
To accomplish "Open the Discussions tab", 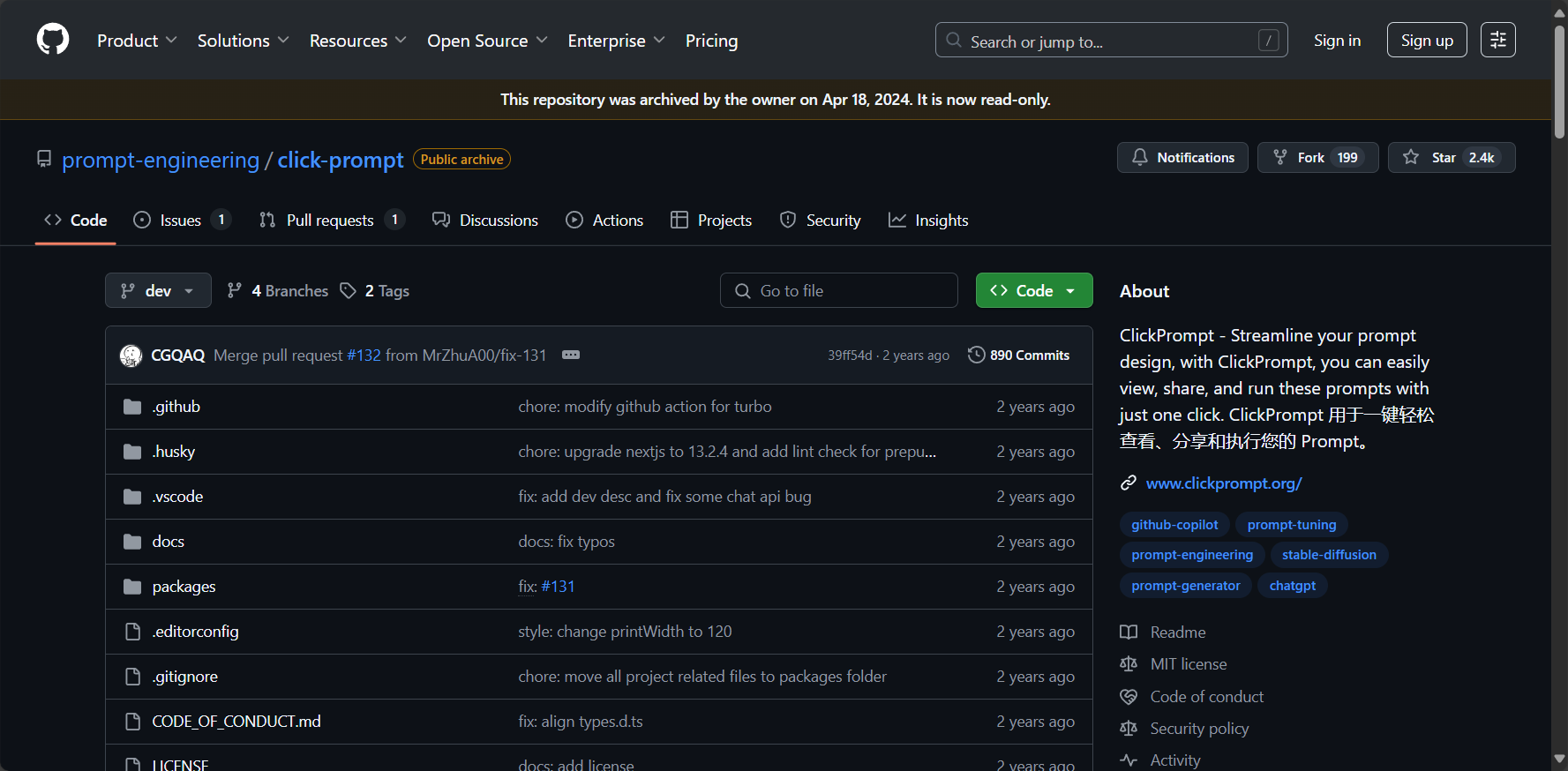I will coord(485,220).
